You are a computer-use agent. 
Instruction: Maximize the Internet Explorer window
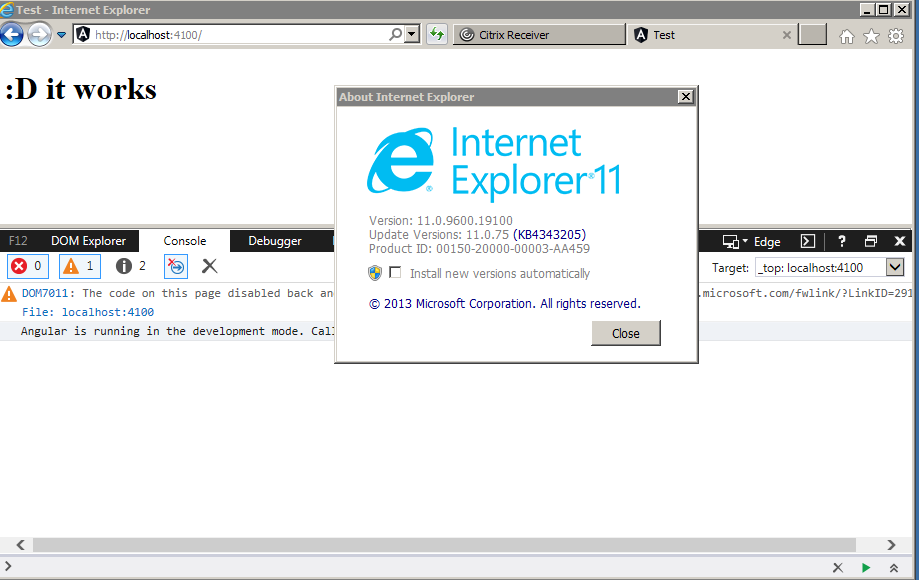click(x=884, y=9)
